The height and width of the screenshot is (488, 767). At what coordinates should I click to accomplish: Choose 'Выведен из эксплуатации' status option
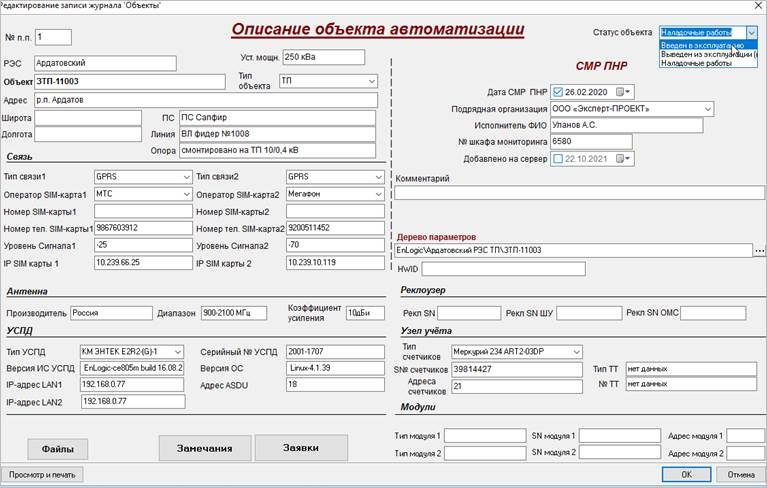click(708, 54)
